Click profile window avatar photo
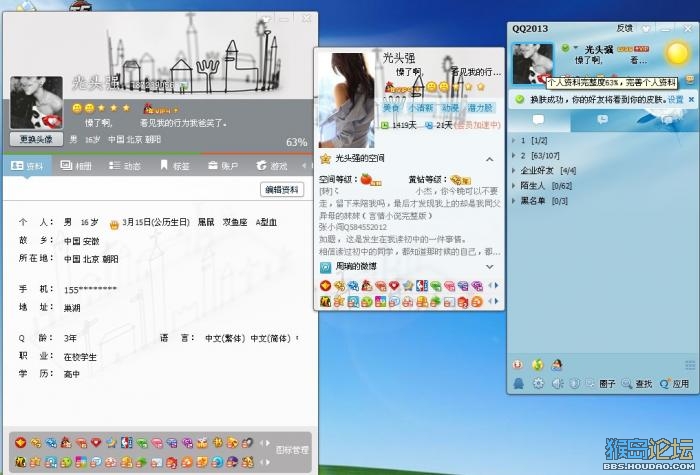Image resolution: width=700 pixels, height=475 pixels. point(36,103)
